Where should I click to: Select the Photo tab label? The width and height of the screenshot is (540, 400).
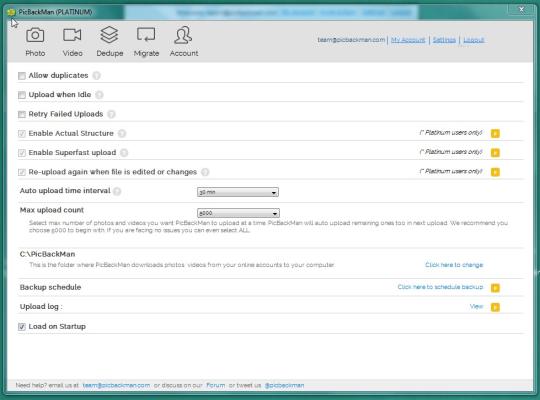point(35,53)
